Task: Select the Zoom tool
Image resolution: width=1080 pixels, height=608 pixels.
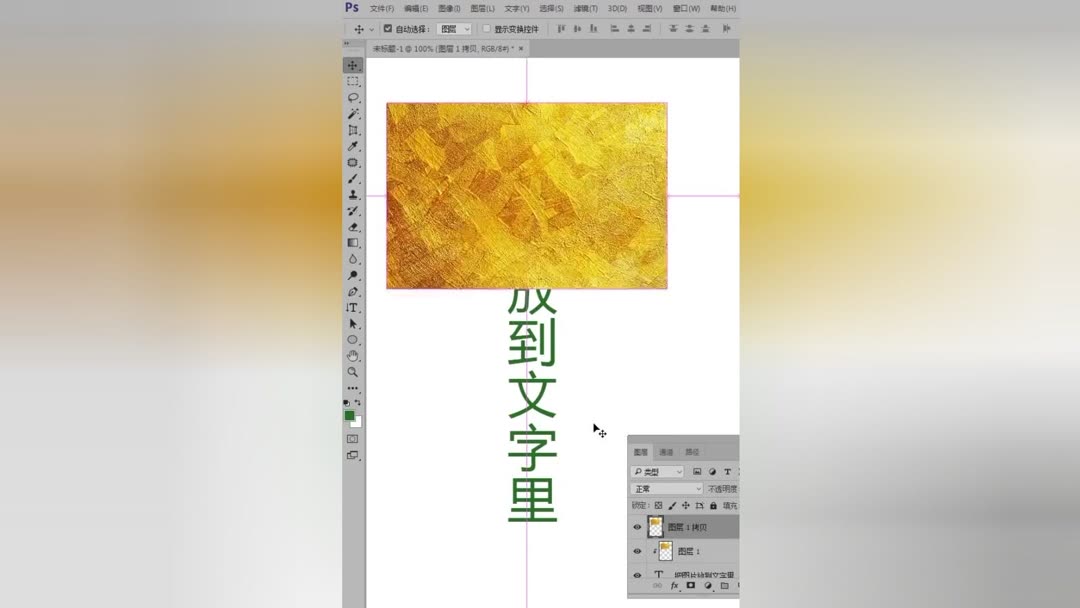Action: tap(352, 371)
